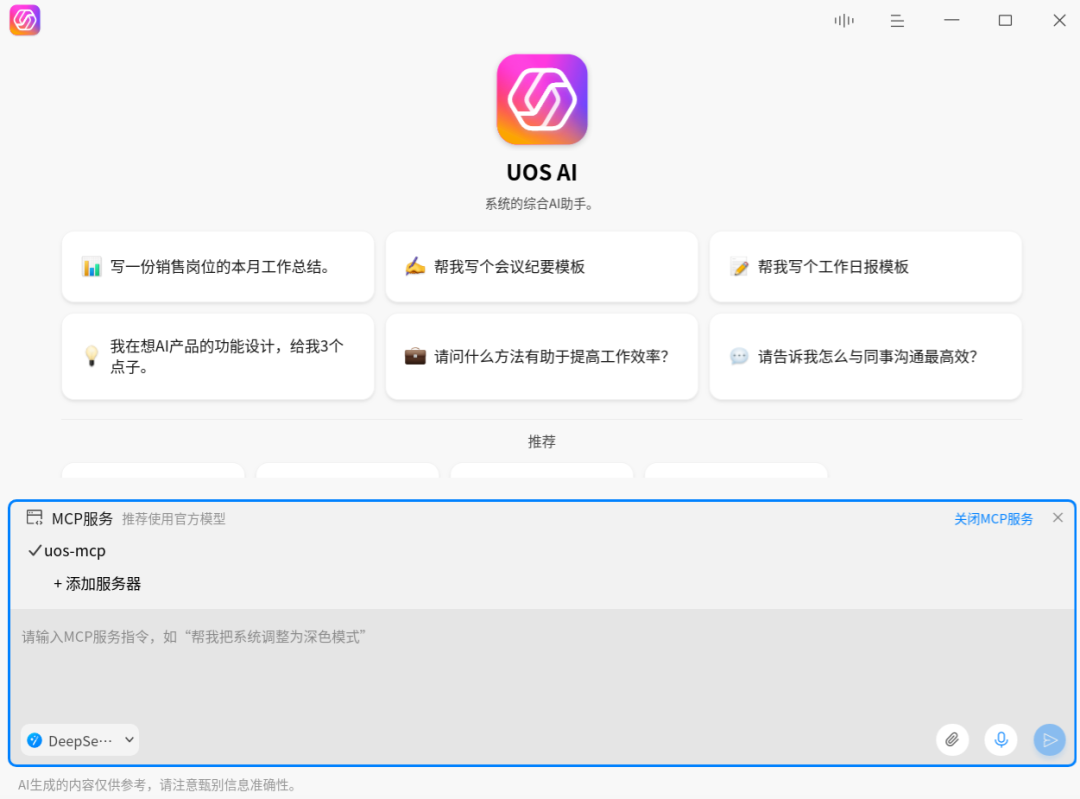Screen dimensions: 1080x799
Task: Send the message with arrow button
Action: click(x=1050, y=740)
